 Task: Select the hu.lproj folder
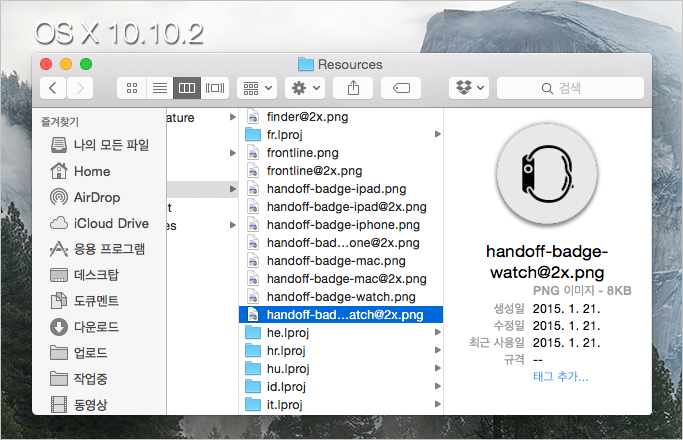point(341,369)
